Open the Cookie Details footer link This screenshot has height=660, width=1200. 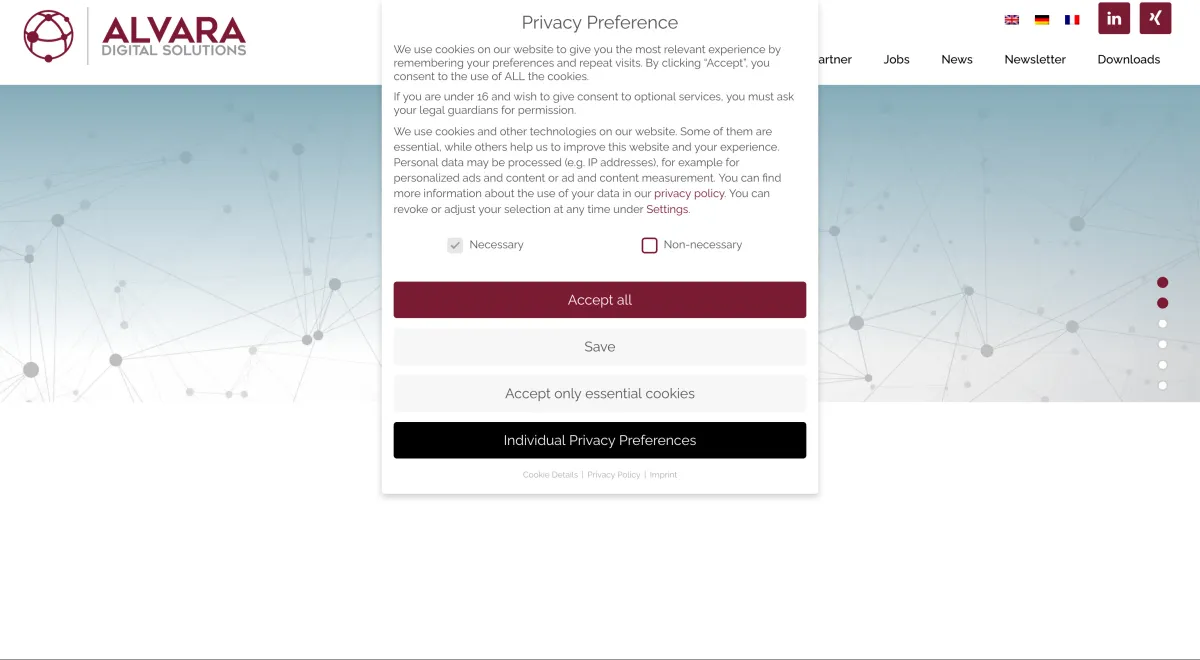pos(550,475)
